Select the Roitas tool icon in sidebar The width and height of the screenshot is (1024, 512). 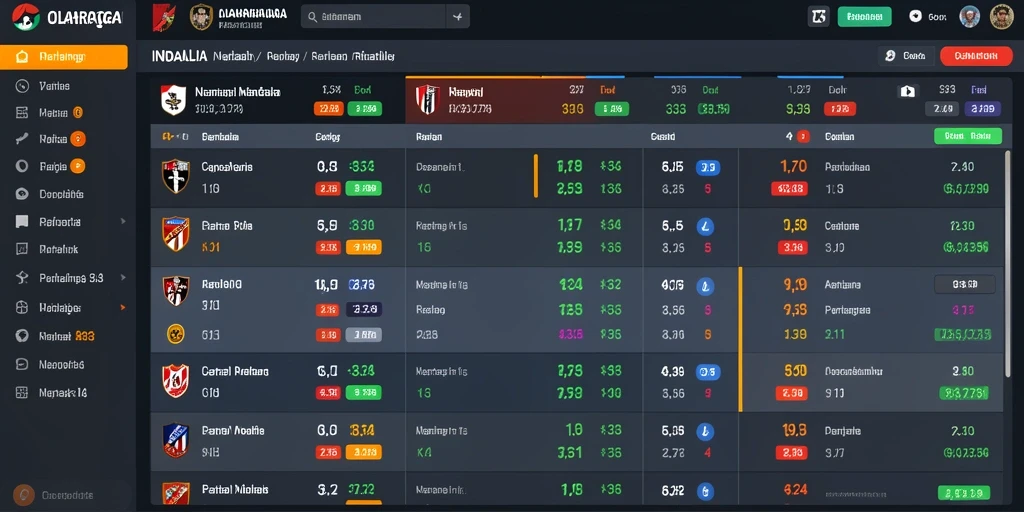point(22,138)
